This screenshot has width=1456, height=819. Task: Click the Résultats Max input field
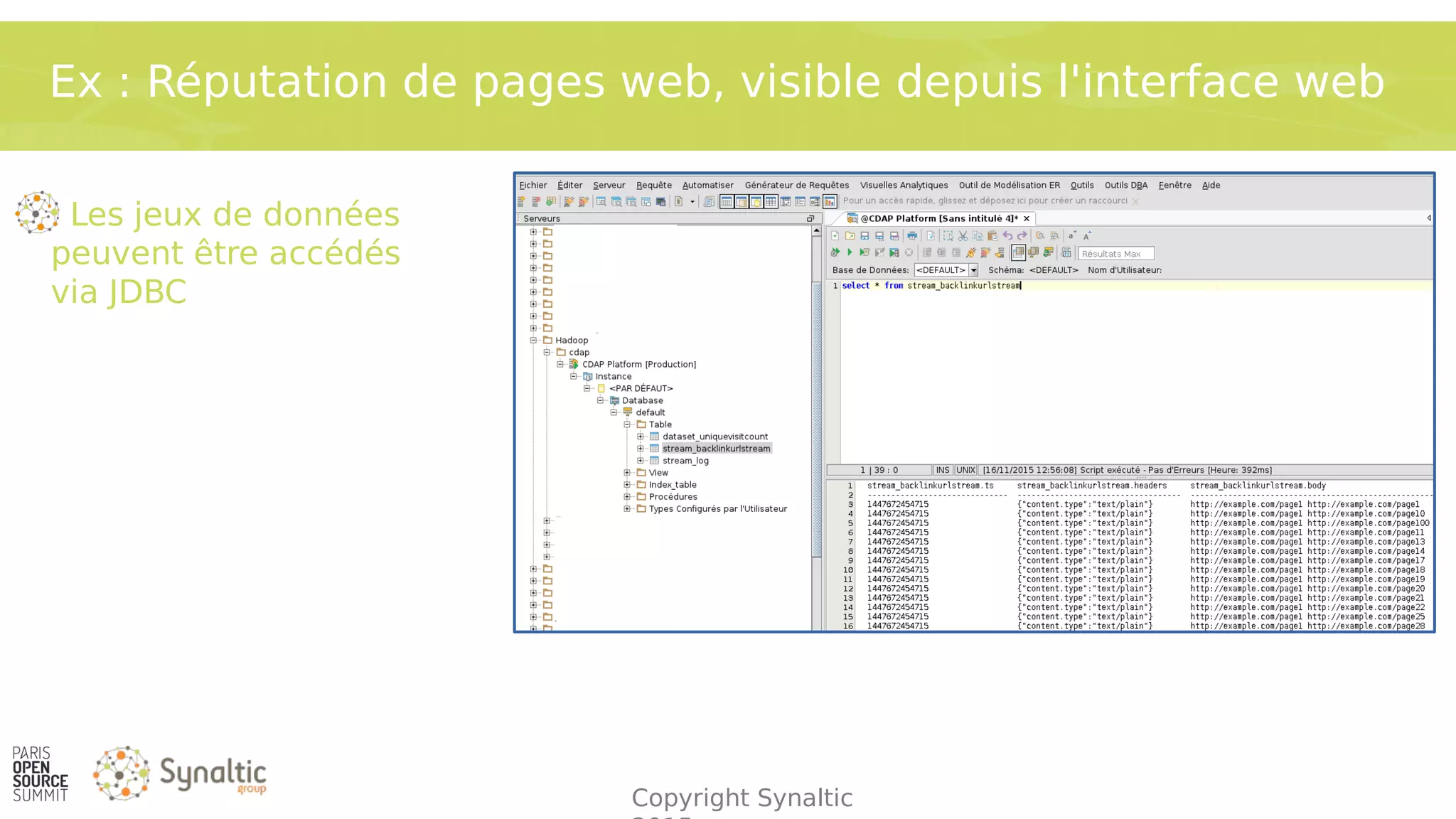click(x=1116, y=254)
